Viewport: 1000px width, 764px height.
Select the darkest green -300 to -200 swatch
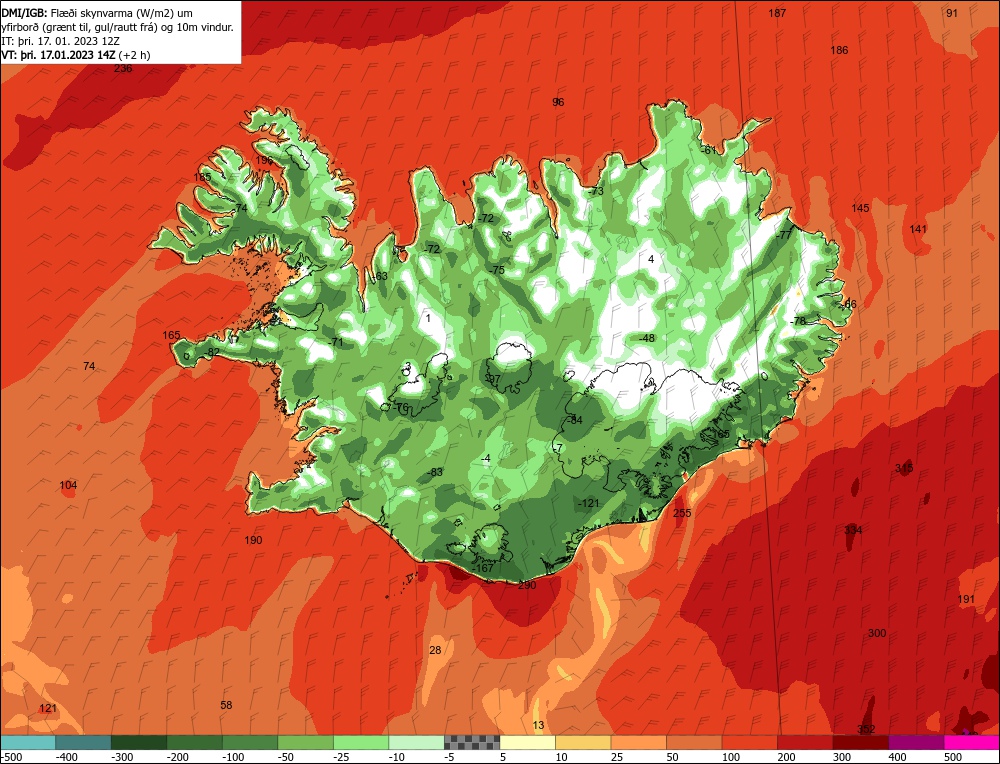click(x=138, y=742)
